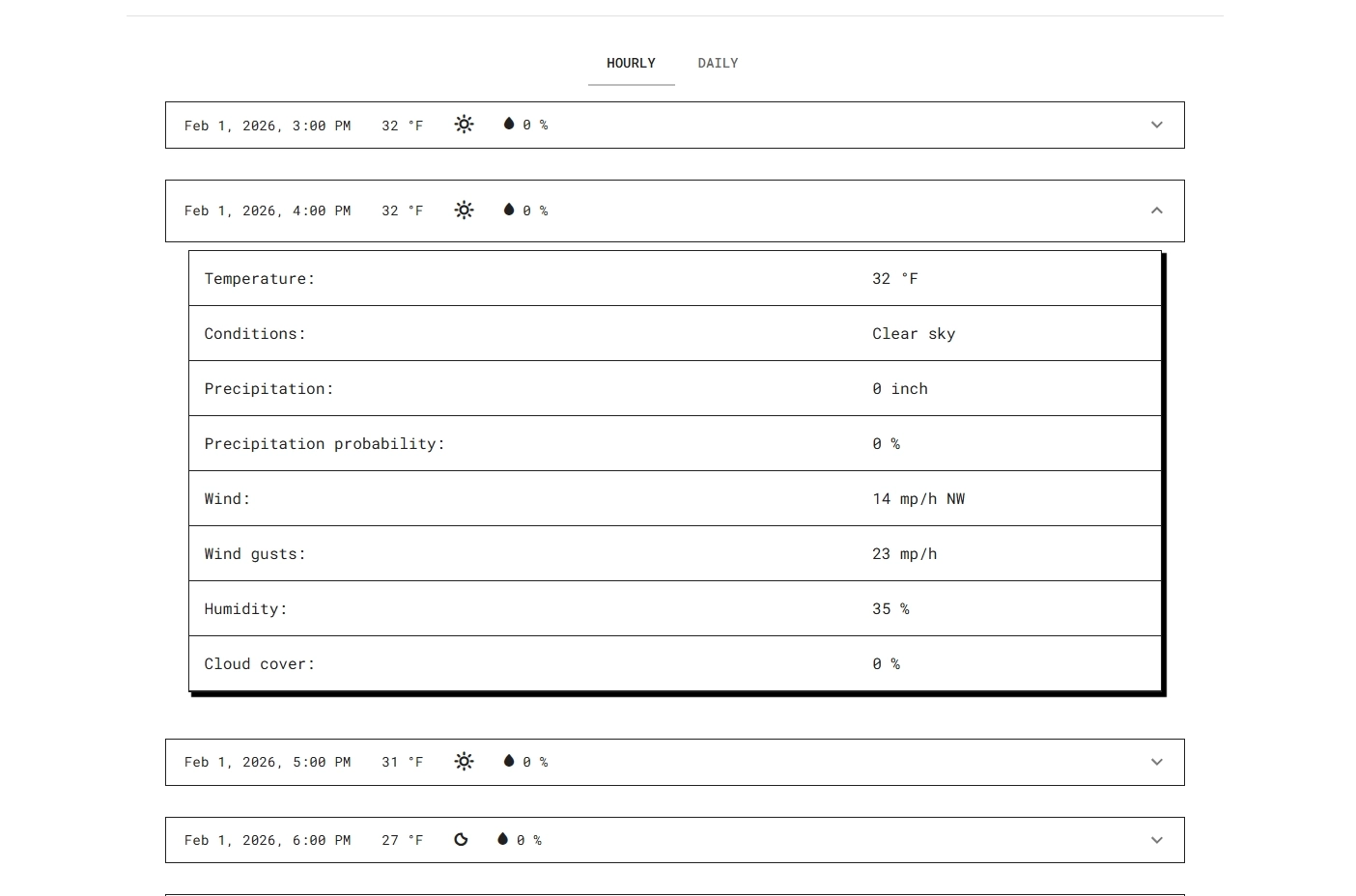Click the moon icon in the 6:00 PM row
The image size is (1356, 896).
(x=461, y=840)
